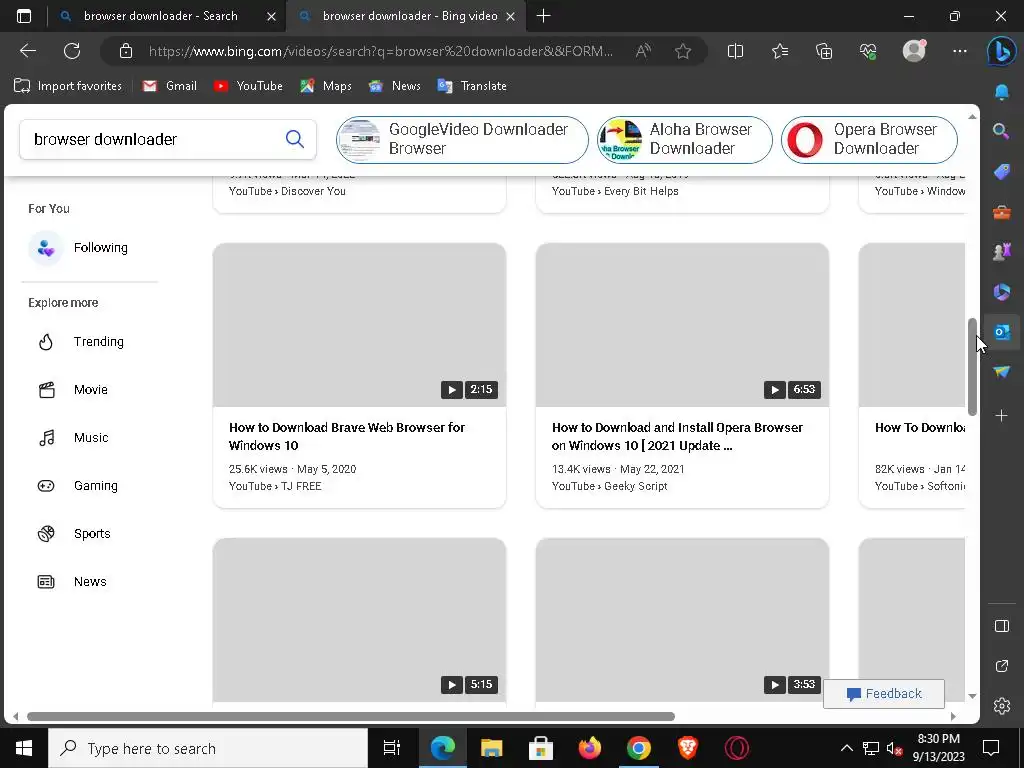Play Opera Browser install video thumbnail
The width and height of the screenshot is (1024, 768).
(x=682, y=325)
